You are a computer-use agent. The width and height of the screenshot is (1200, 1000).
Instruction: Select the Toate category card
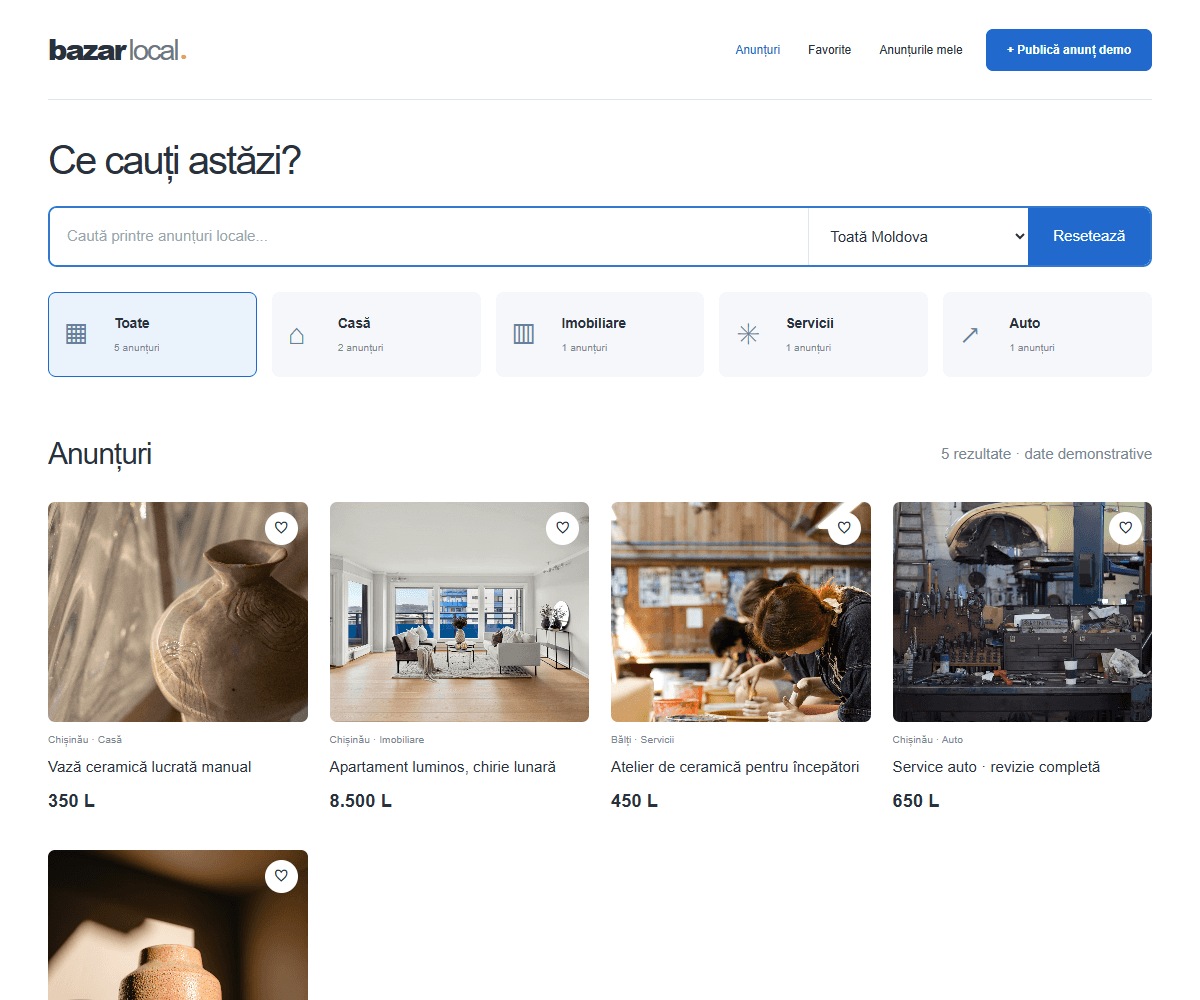coord(152,334)
